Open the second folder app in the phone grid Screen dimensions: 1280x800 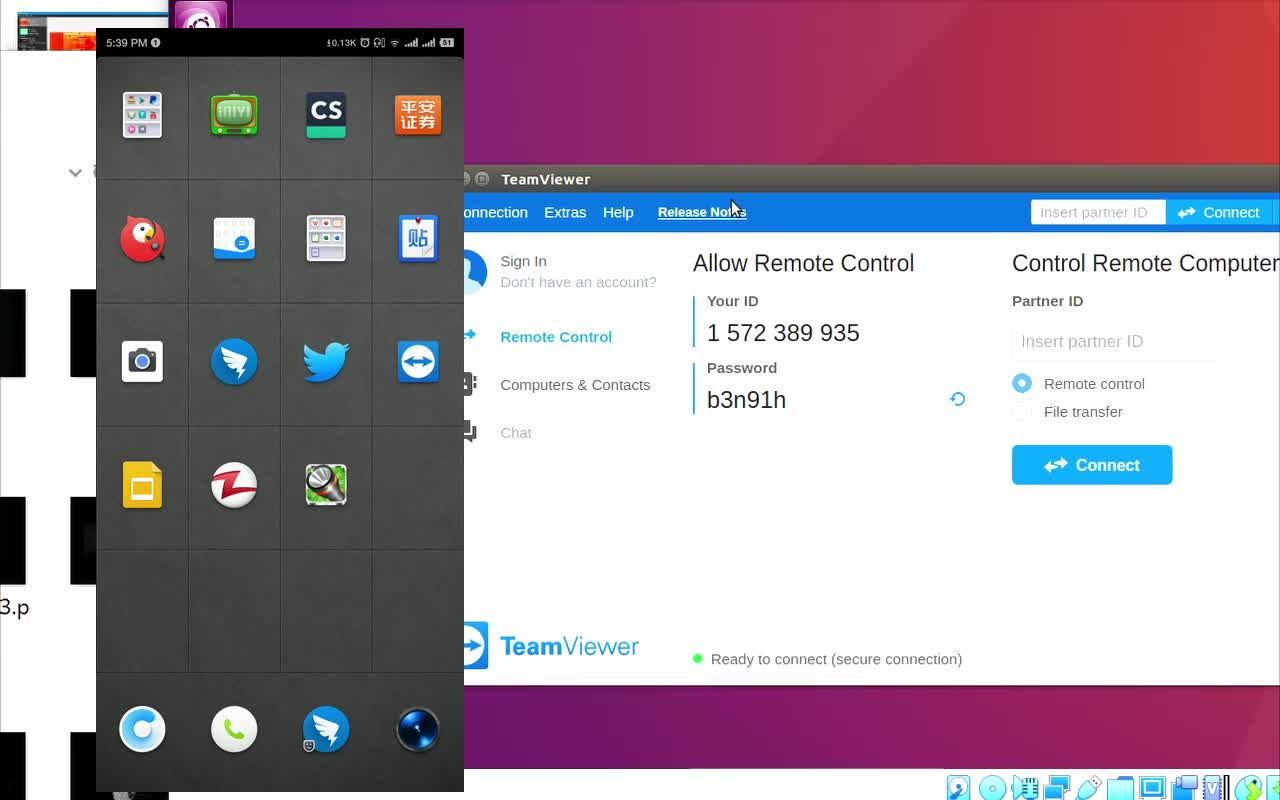326,239
